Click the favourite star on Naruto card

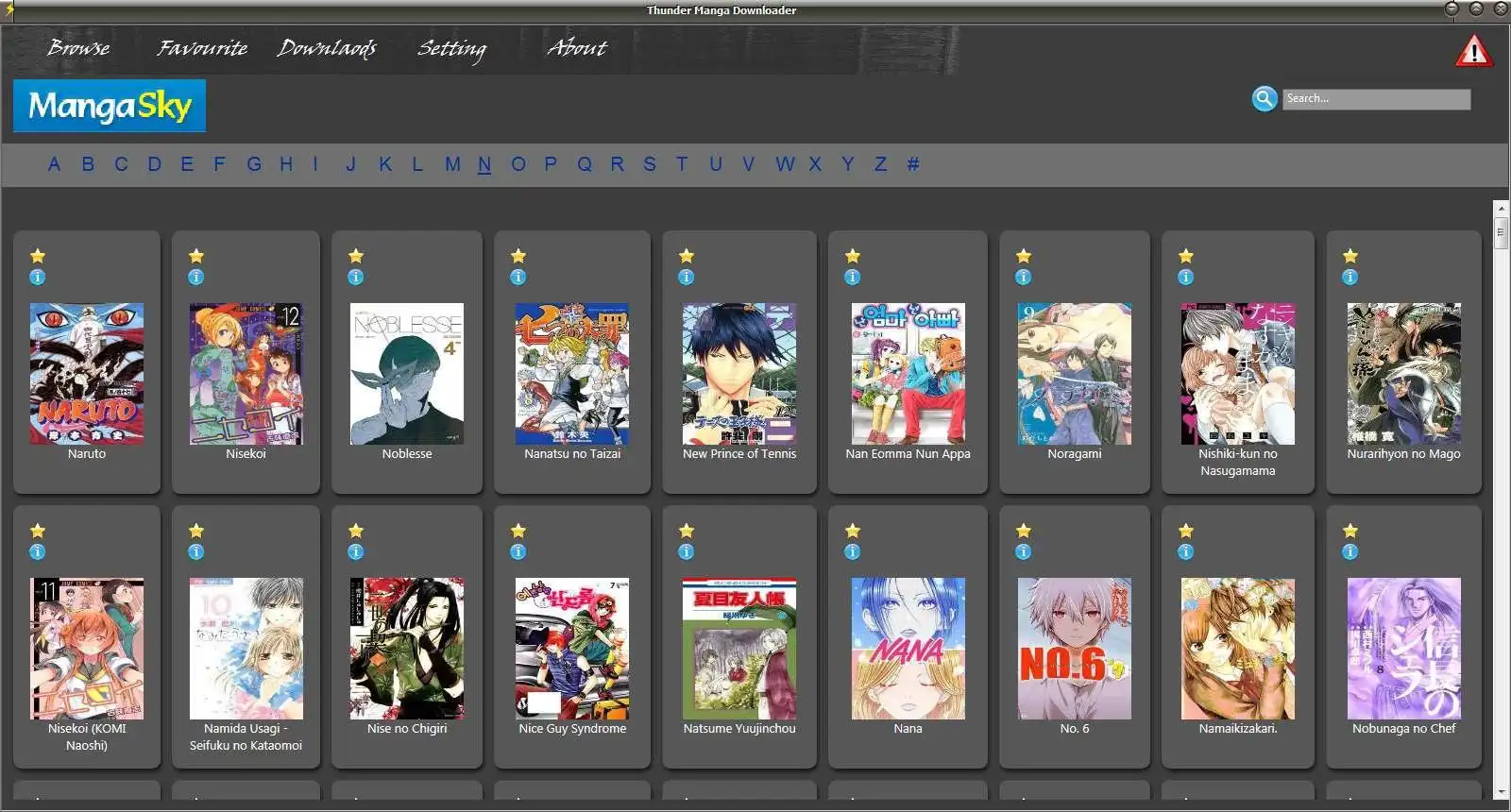click(38, 256)
